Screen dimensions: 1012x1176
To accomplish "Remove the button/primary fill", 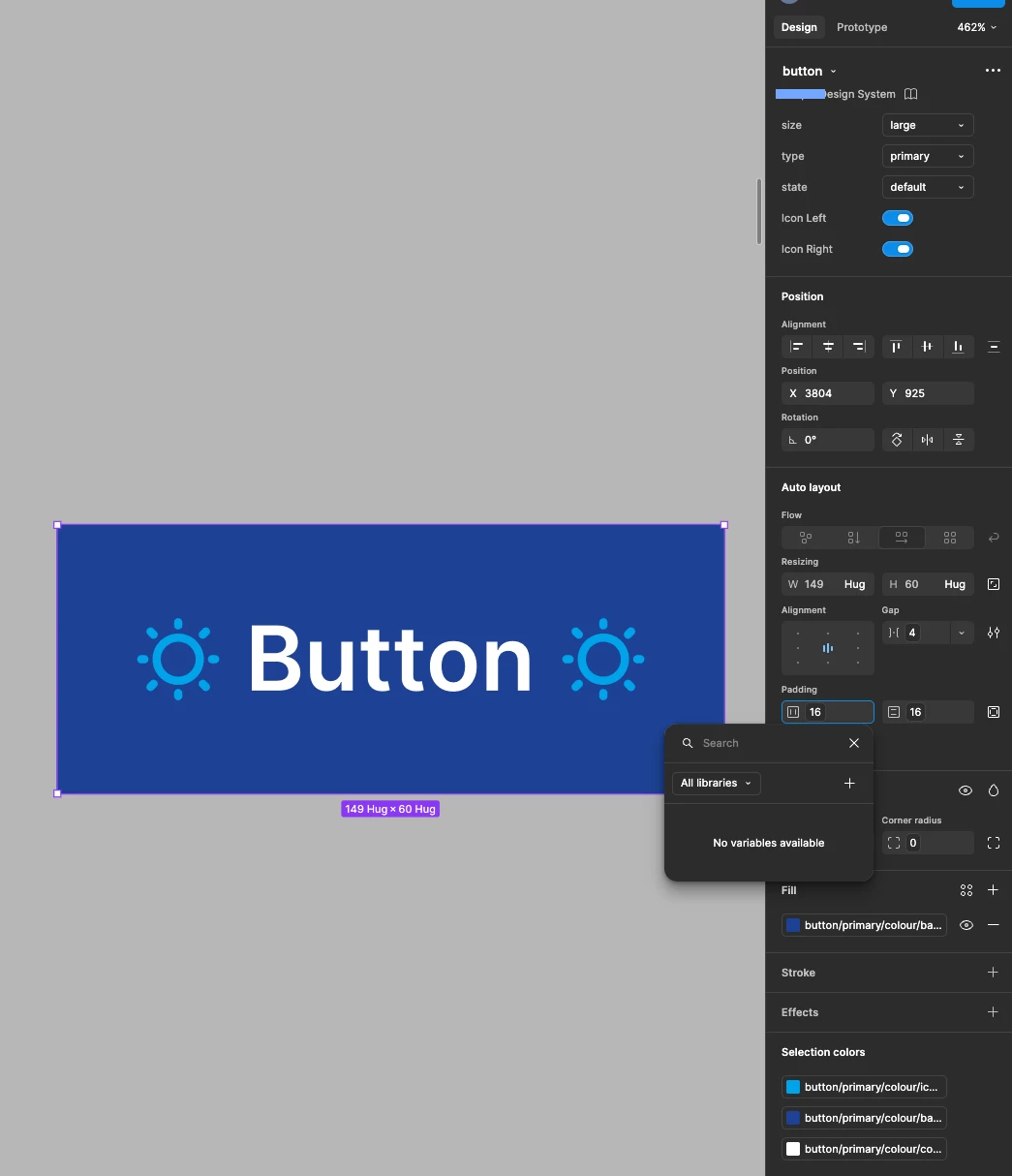I will pyautogui.click(x=993, y=925).
